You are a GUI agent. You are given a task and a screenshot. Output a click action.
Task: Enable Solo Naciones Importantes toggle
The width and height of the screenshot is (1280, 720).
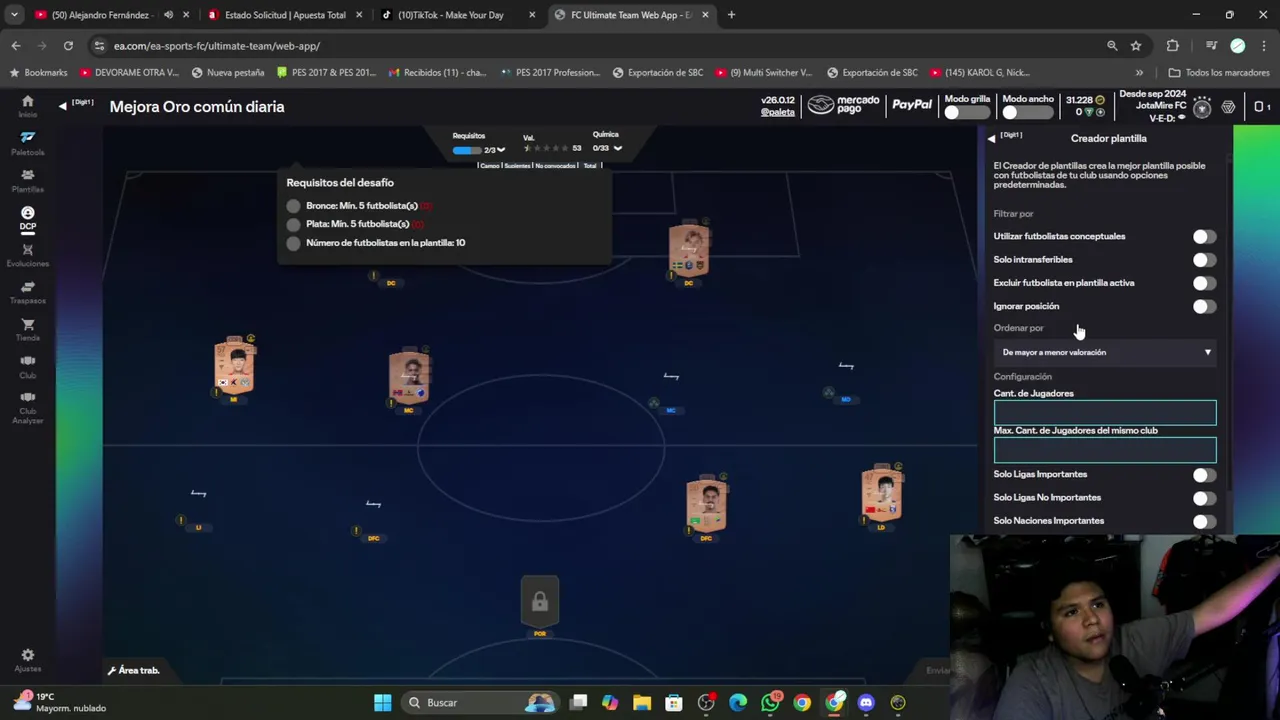(1204, 521)
